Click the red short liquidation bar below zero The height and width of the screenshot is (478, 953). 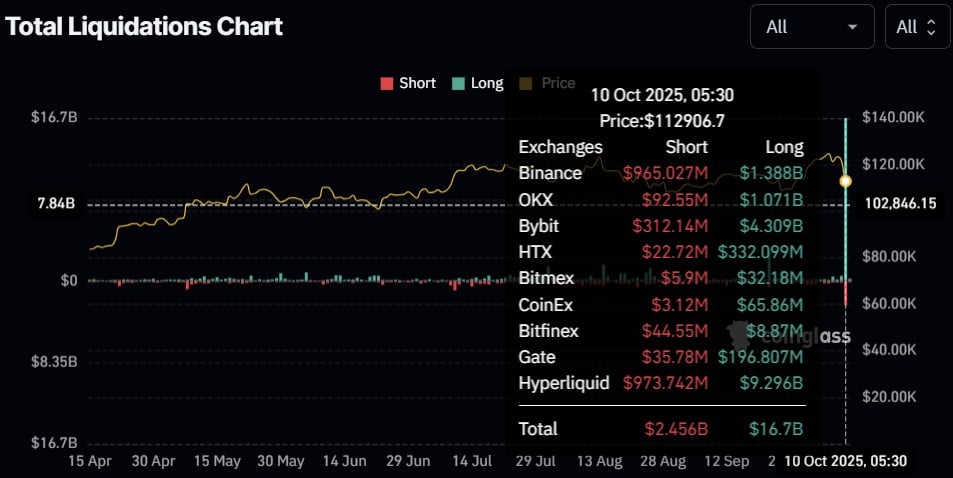click(846, 293)
